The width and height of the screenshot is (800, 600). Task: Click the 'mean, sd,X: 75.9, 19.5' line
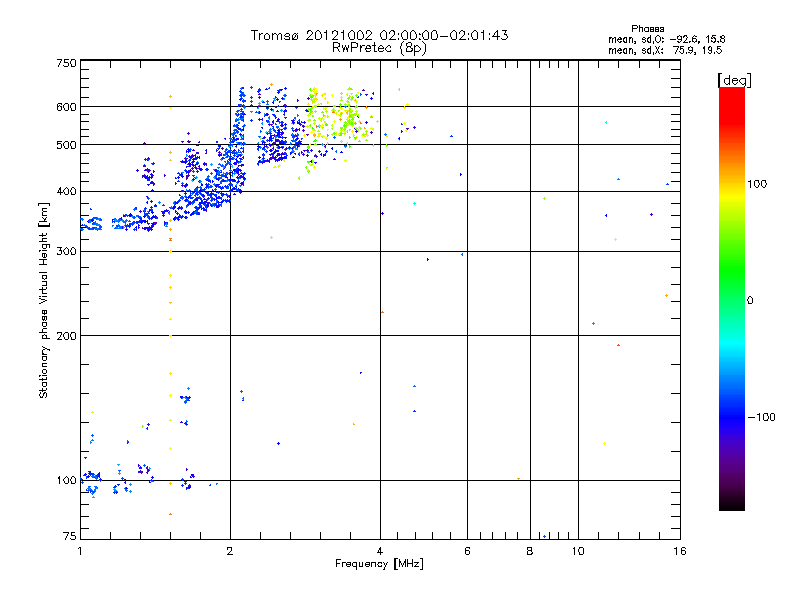665,50
